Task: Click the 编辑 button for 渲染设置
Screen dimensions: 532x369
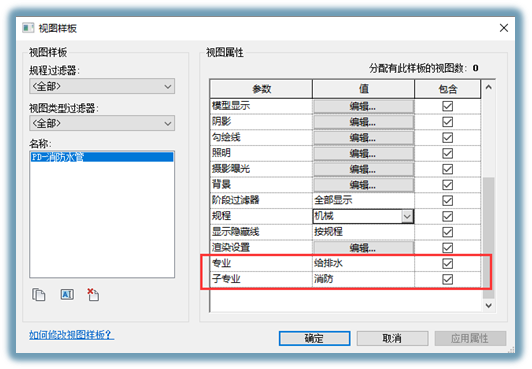Action: tap(363, 248)
